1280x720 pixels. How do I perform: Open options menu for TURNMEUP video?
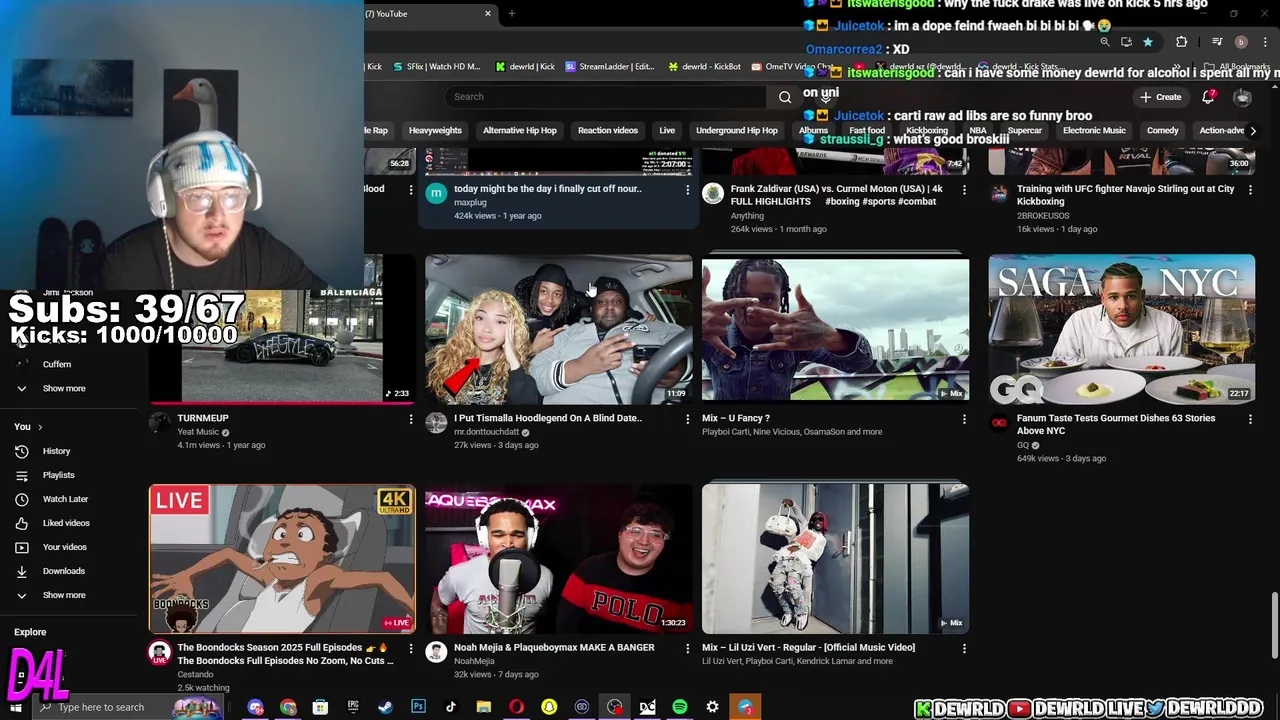tap(411, 419)
